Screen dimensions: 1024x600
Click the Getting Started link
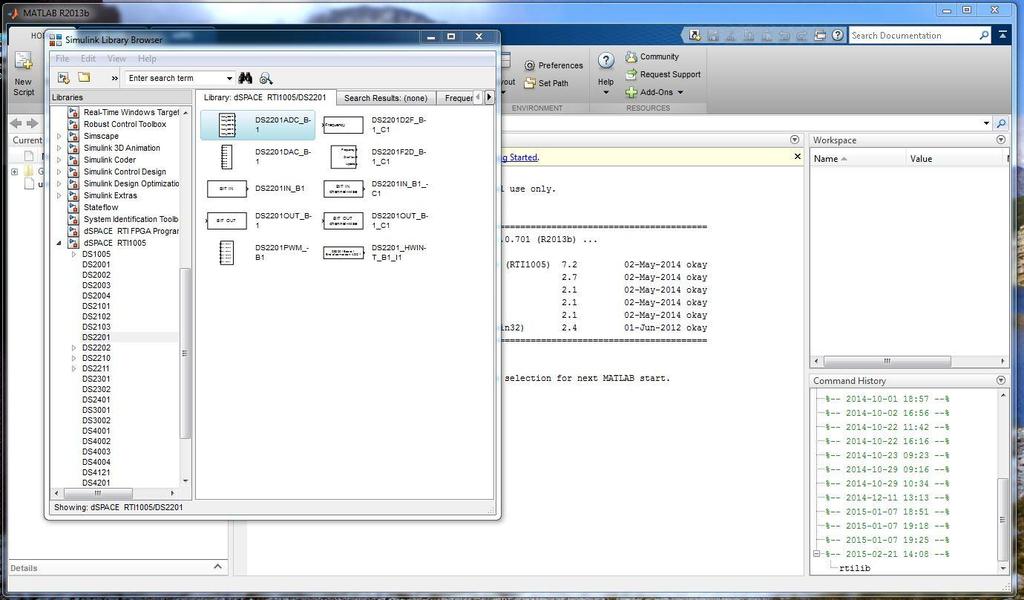click(x=520, y=157)
